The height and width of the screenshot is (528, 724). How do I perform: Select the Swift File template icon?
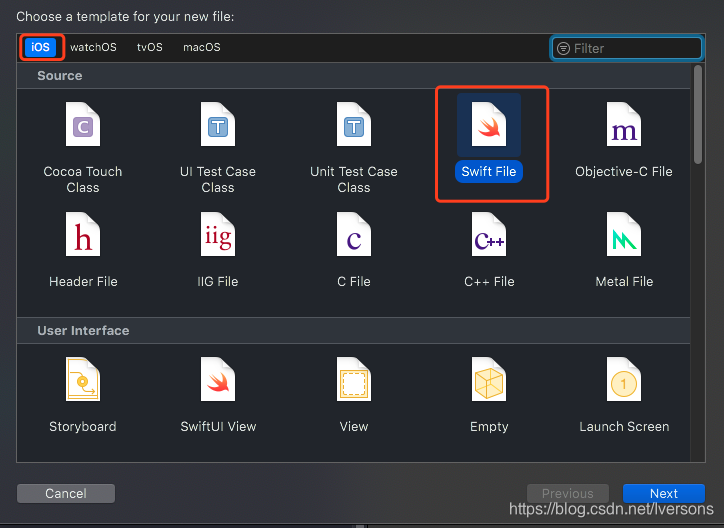click(x=489, y=124)
